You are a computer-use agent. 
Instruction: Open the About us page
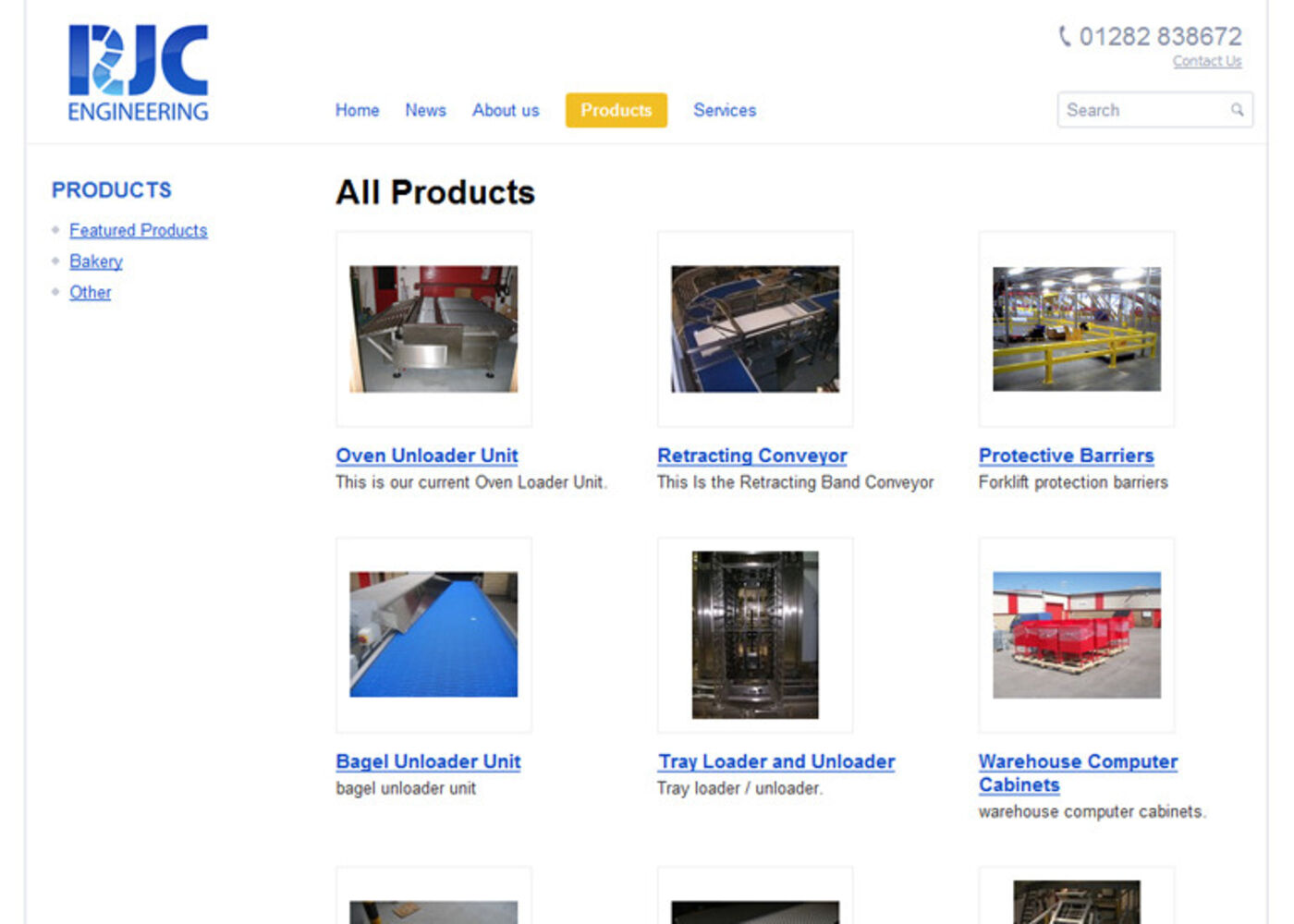click(506, 110)
